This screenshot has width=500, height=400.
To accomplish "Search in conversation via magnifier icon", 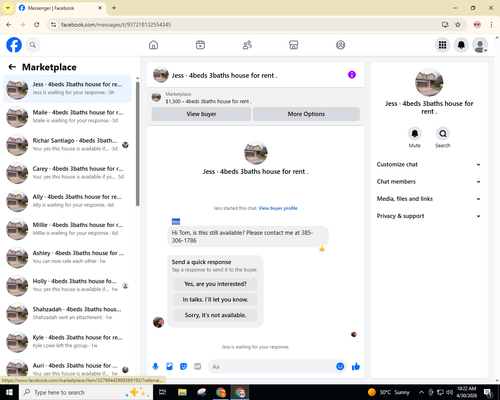I will [443, 134].
